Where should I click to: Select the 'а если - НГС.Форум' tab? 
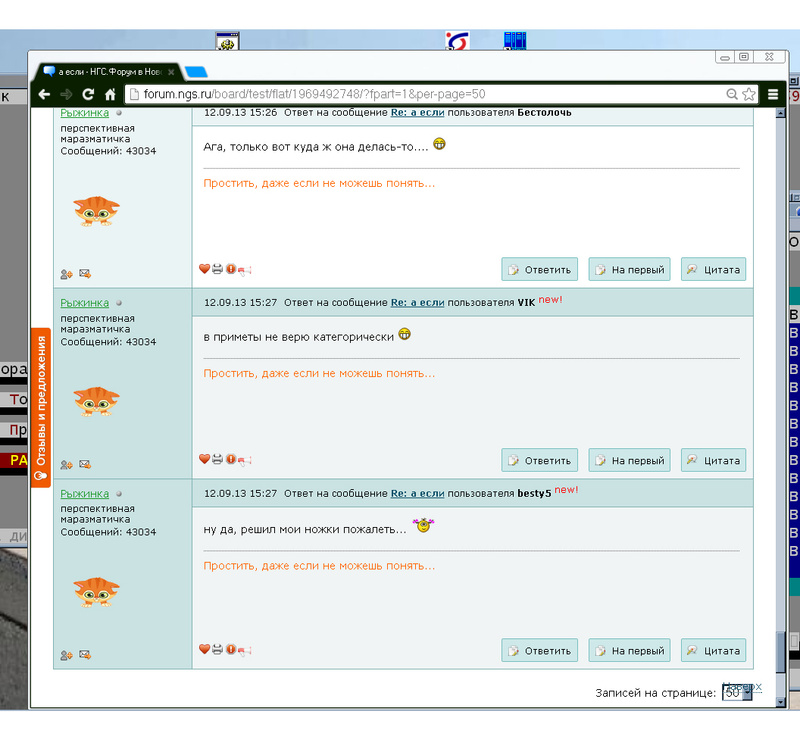click(105, 72)
